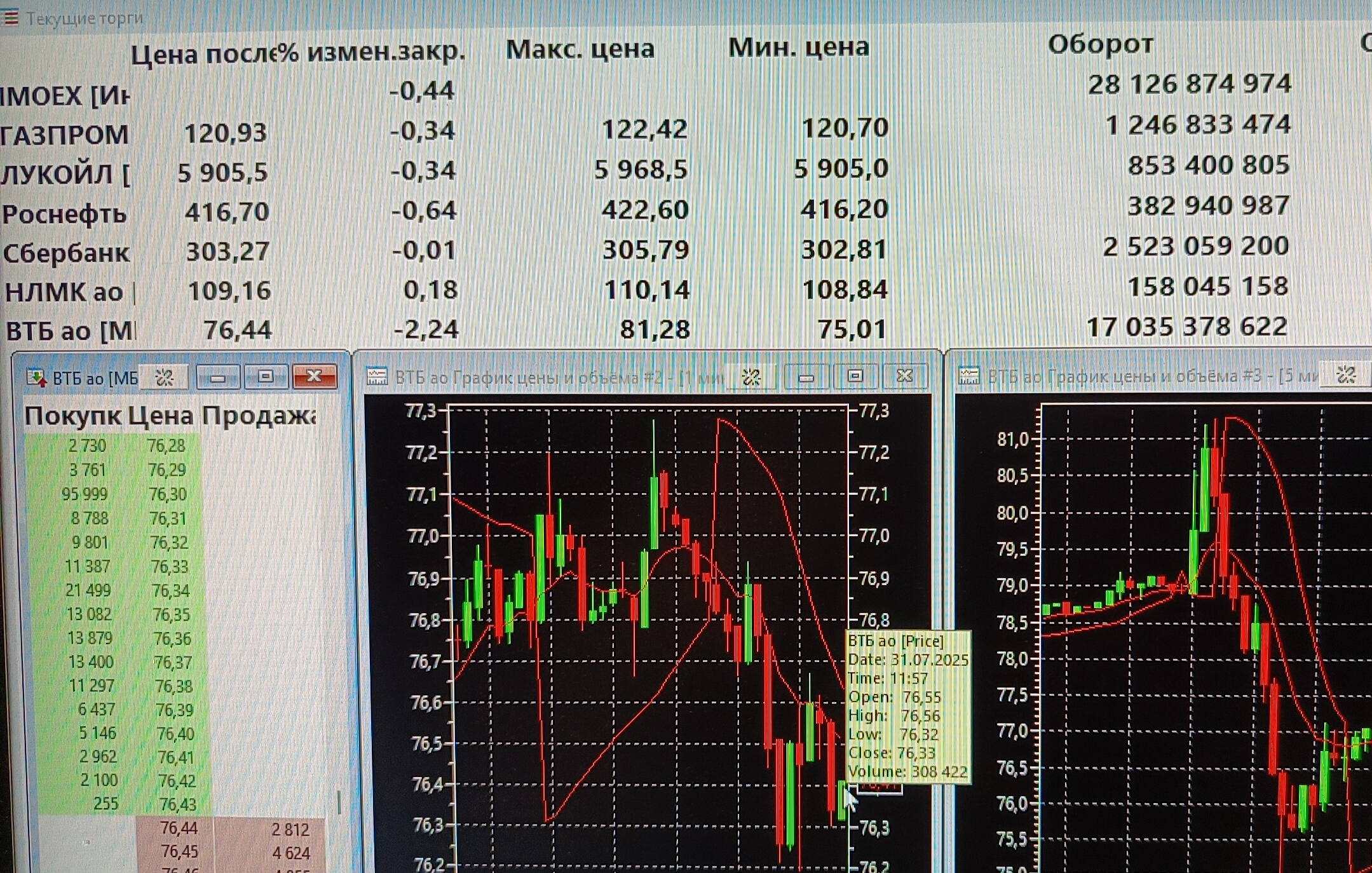Screen dimensions: 1372x873
Task: Maximize the ВТБ ао order book window
Action: [266, 377]
